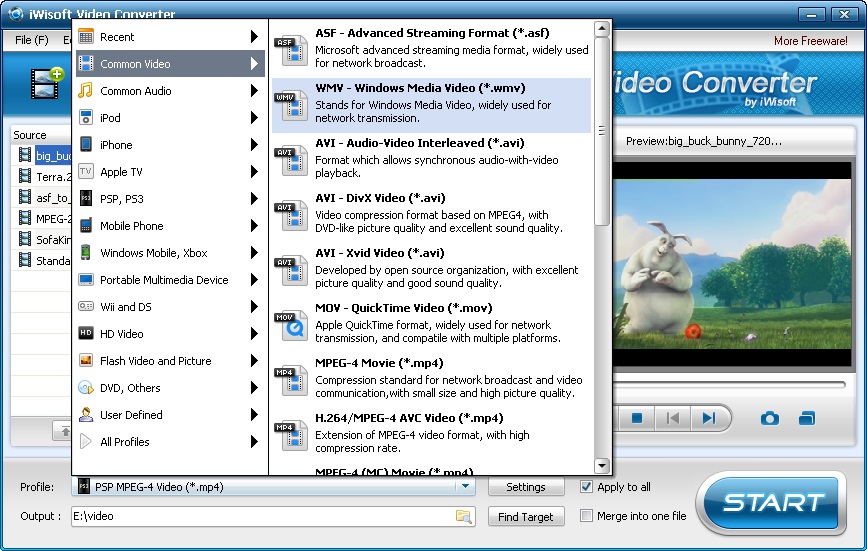
Task: Expand the All Profiles submenu arrow
Action: [x=255, y=442]
